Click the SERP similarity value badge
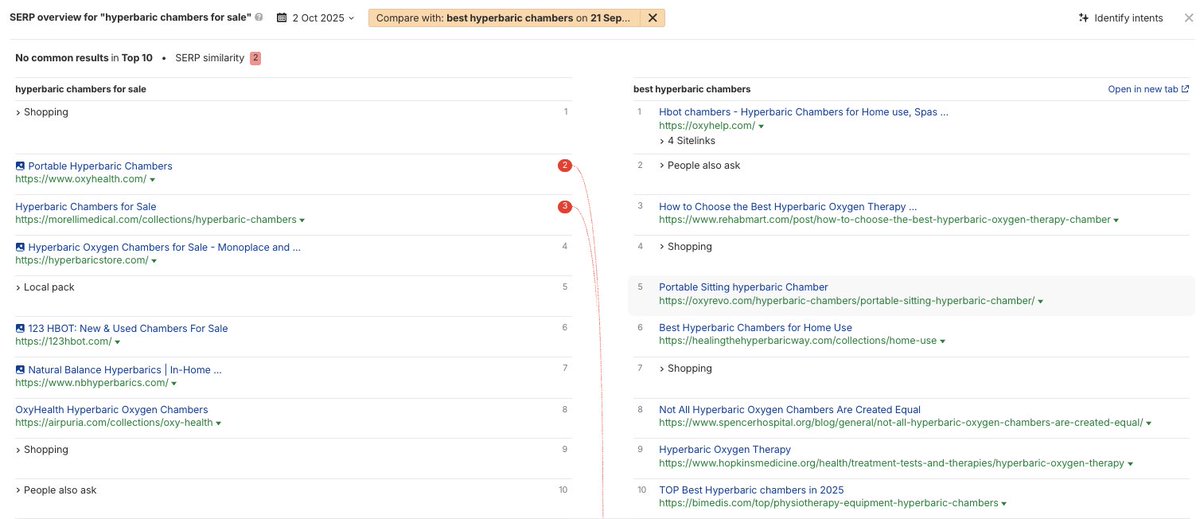 (x=255, y=58)
